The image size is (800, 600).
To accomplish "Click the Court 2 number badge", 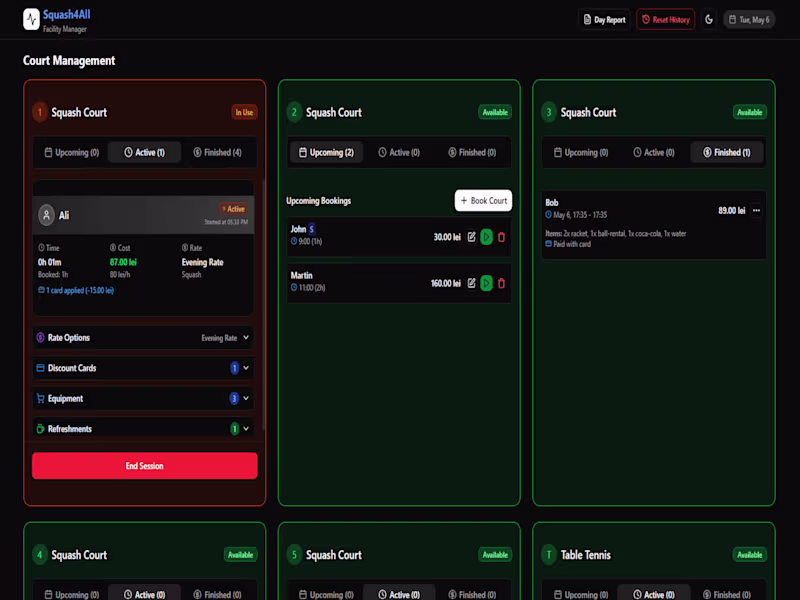I will click(x=294, y=112).
